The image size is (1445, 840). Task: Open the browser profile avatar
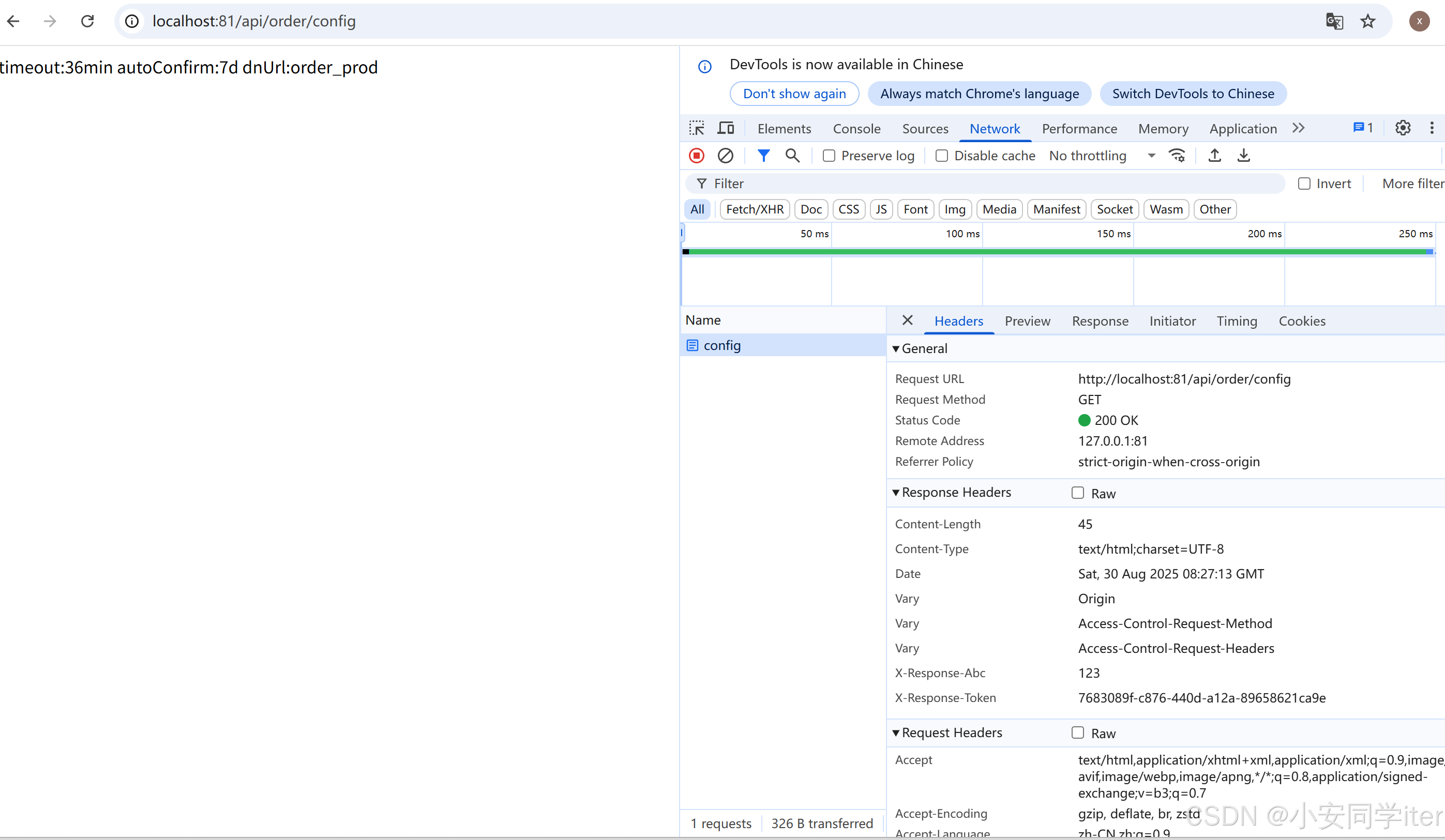1419,21
